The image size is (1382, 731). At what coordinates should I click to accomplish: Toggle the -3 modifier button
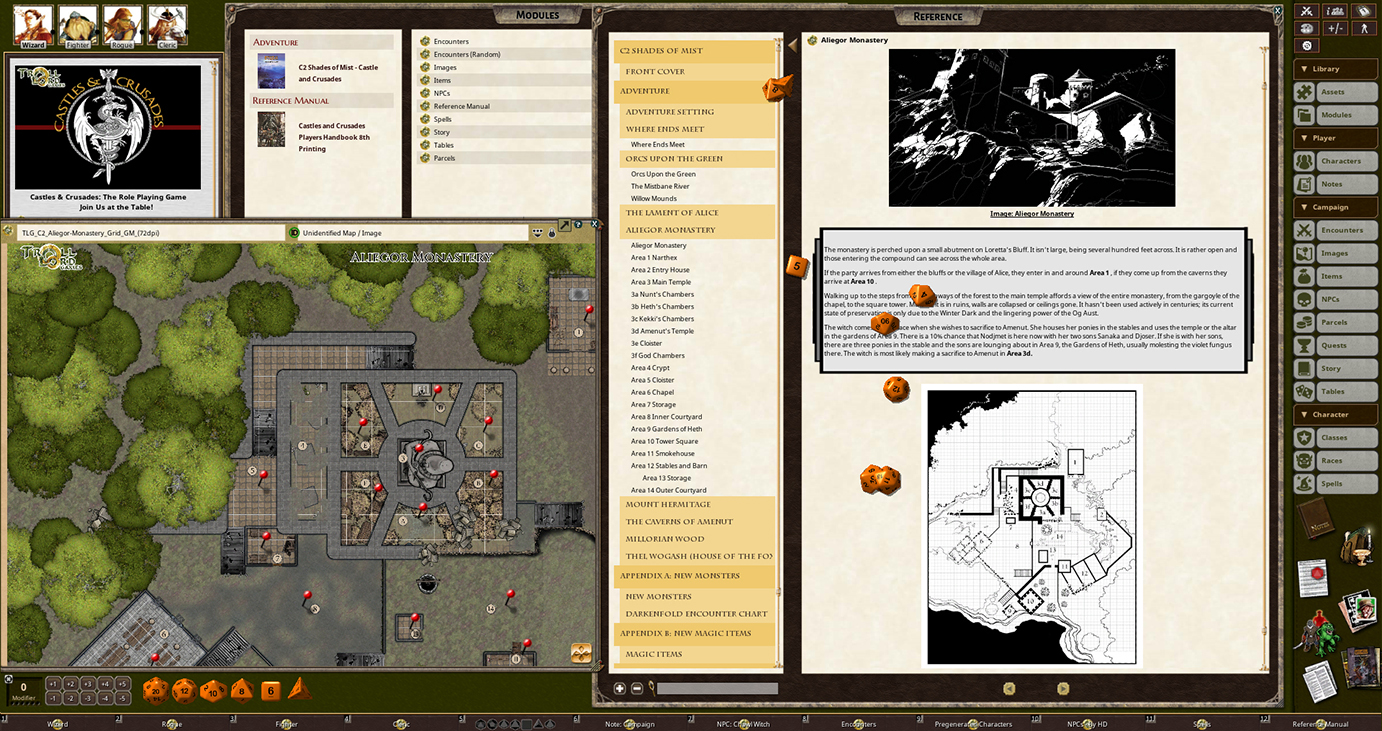(87, 699)
